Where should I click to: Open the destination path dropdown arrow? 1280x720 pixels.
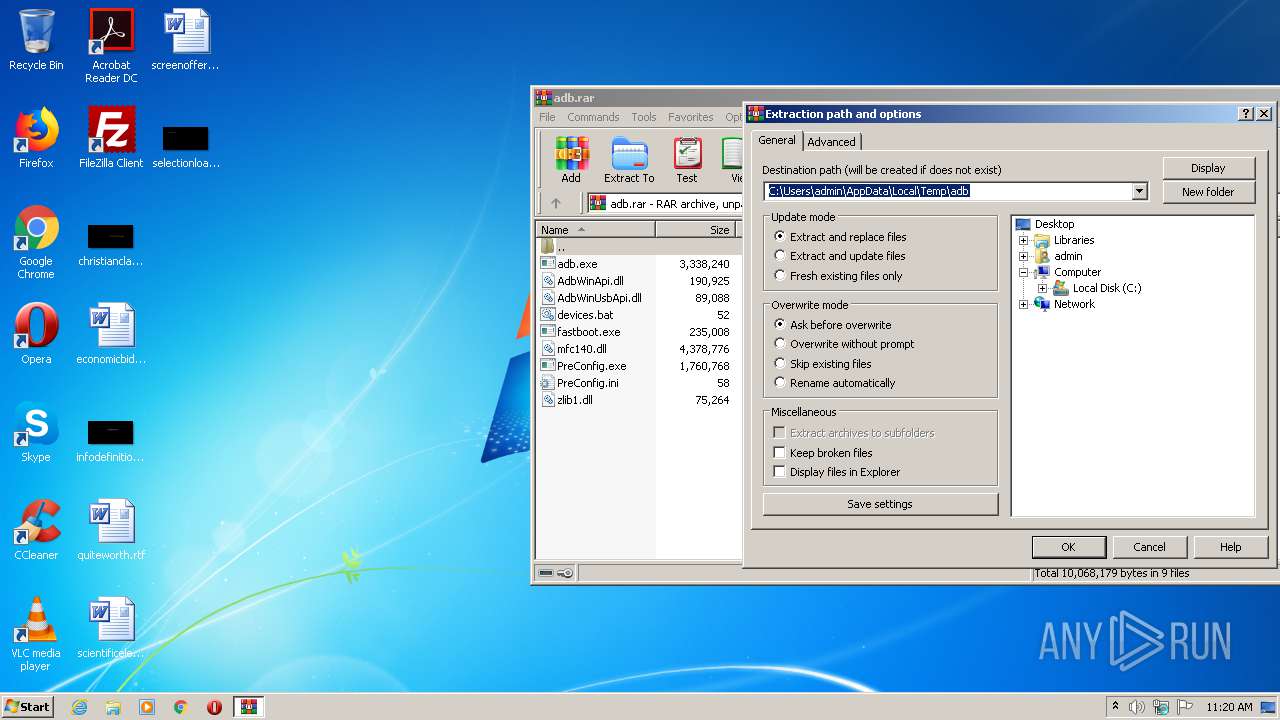coord(1139,191)
